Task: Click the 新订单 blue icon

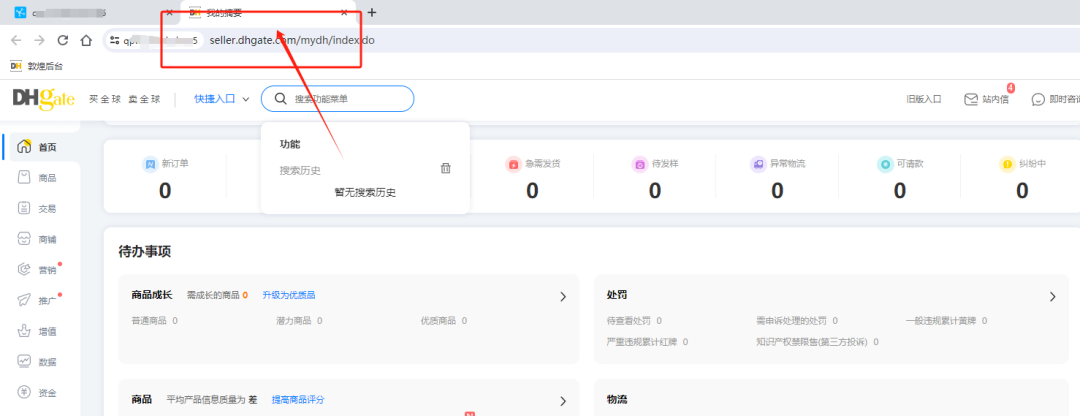Action: pyautogui.click(x=149, y=165)
